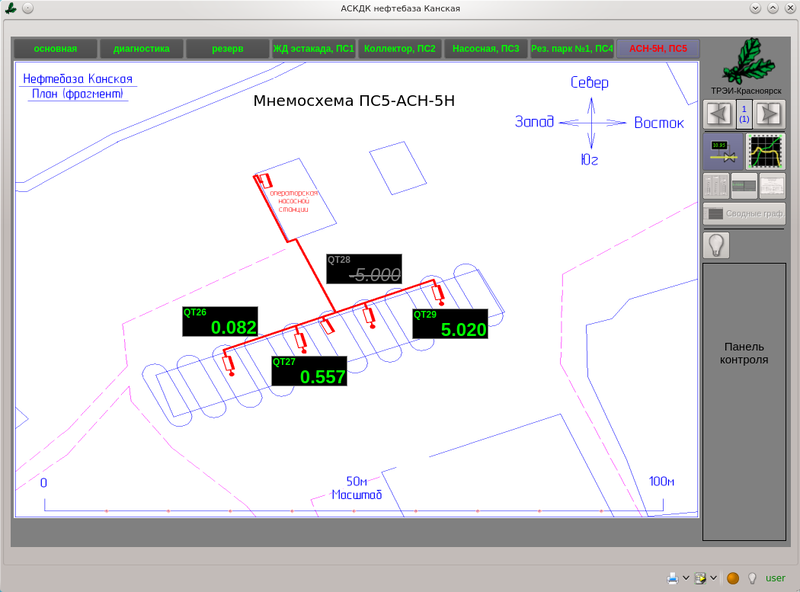Switch to the 'основная' tab
Viewport: 800px width, 592px height.
[x=55, y=48]
